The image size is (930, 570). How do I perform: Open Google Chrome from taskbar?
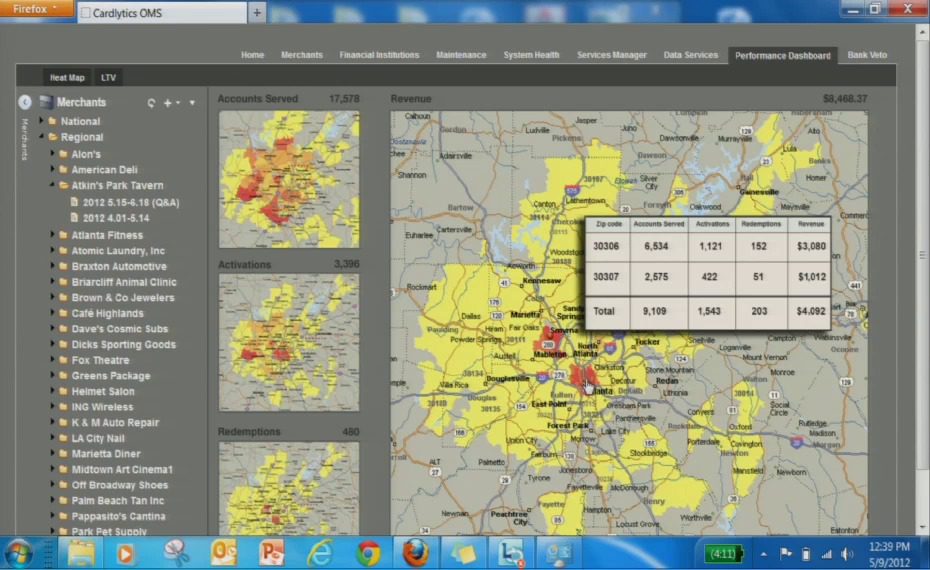368,554
